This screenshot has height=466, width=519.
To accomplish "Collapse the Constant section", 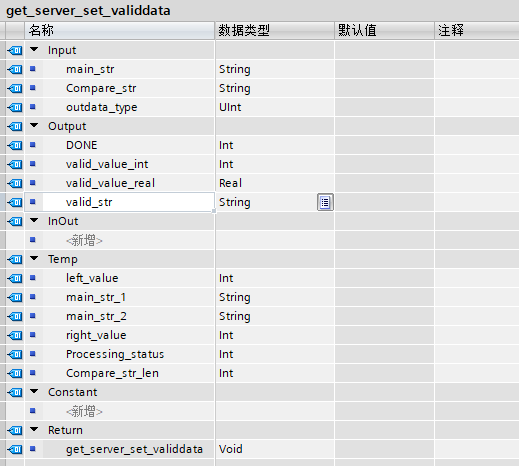I will pos(34,392).
